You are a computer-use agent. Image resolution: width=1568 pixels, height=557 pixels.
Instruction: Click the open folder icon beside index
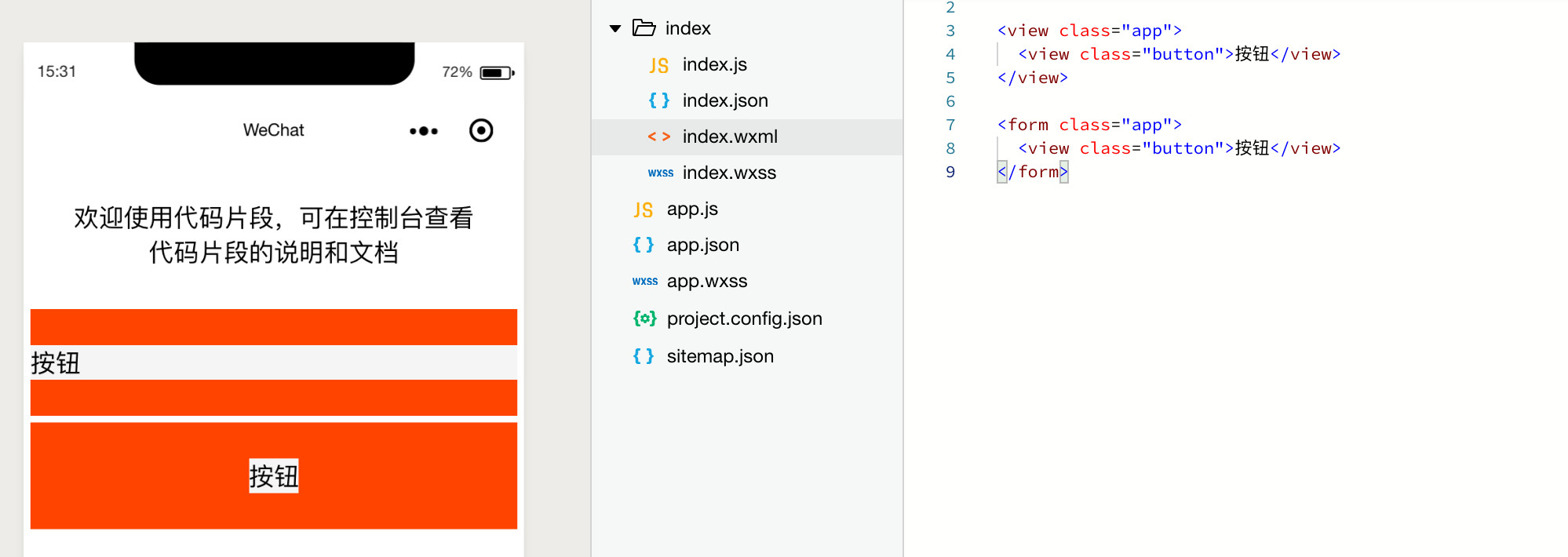tap(644, 28)
